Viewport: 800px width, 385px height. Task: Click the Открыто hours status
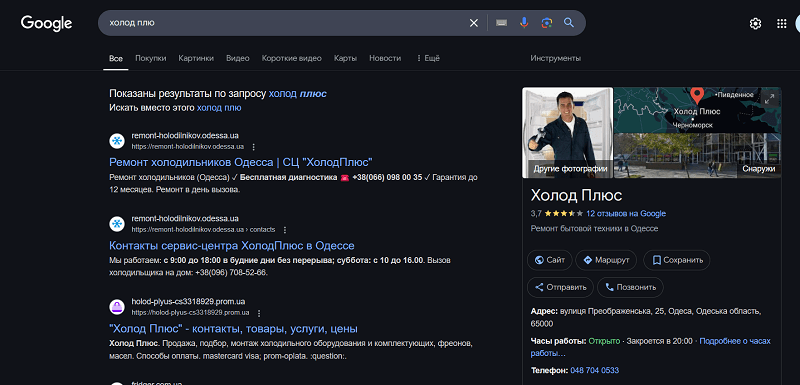click(604, 341)
